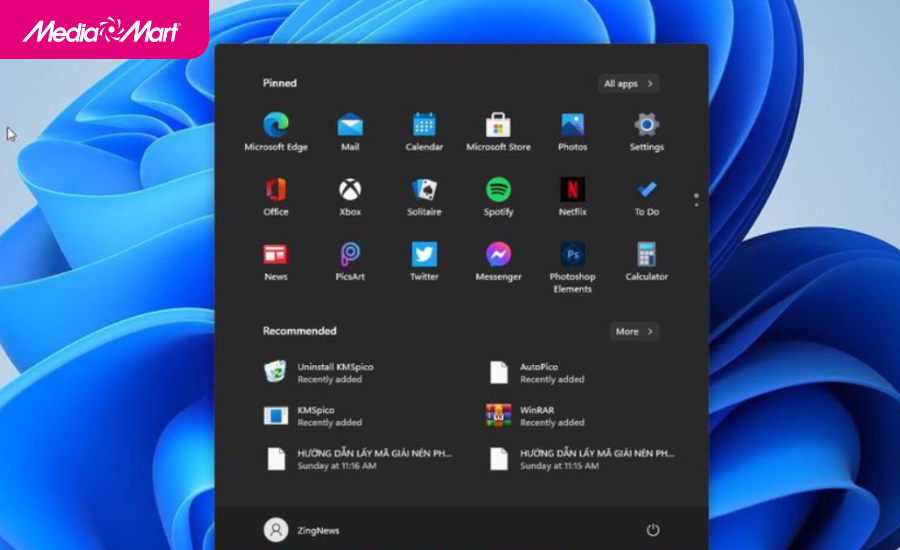Click the power button icon
The image size is (900, 550).
coord(653,530)
